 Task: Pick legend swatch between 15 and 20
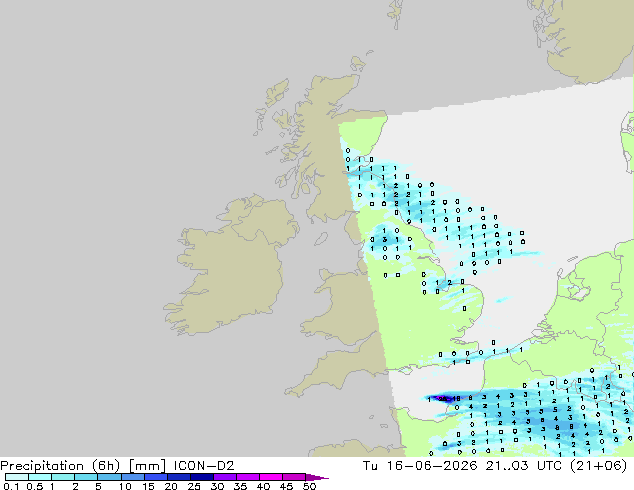[x=156, y=477]
